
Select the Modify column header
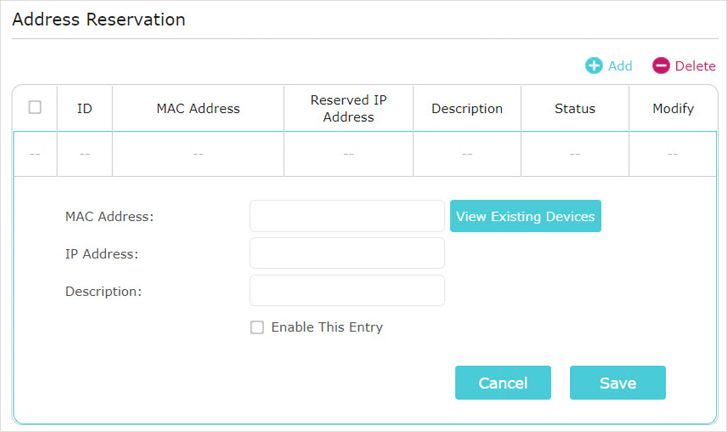tap(673, 108)
